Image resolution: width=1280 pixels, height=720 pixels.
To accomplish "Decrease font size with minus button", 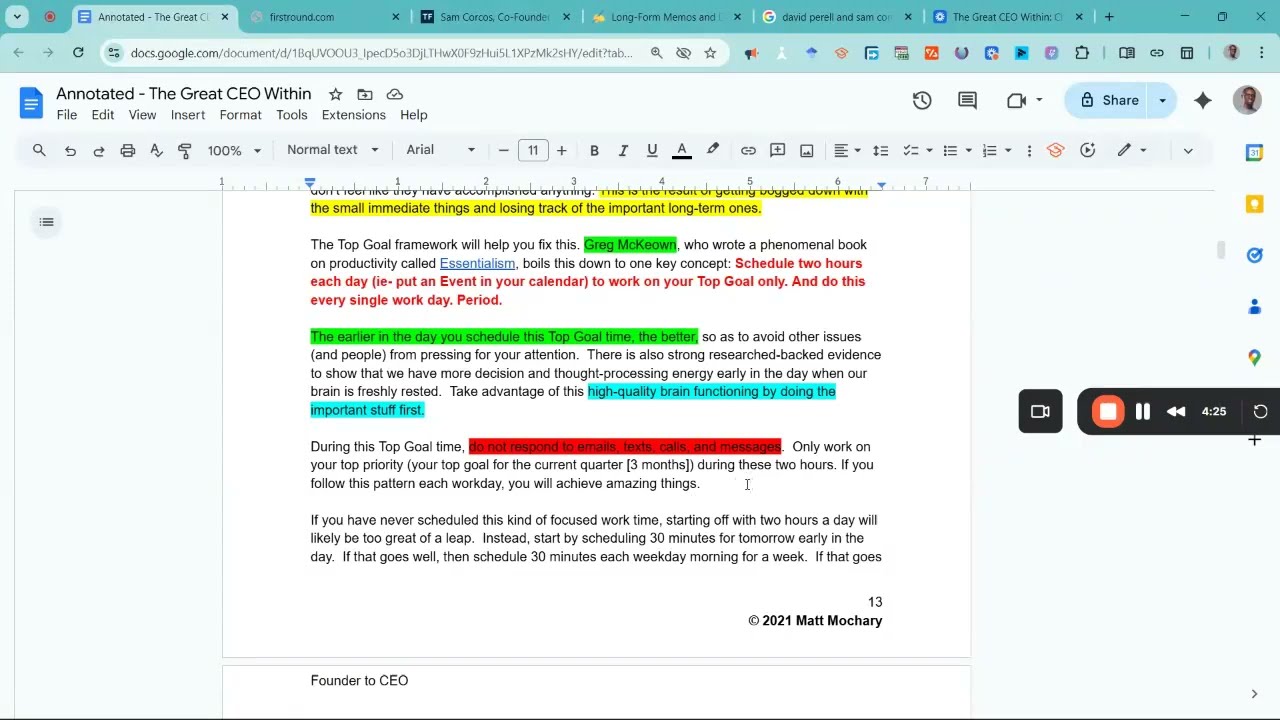I will [503, 150].
